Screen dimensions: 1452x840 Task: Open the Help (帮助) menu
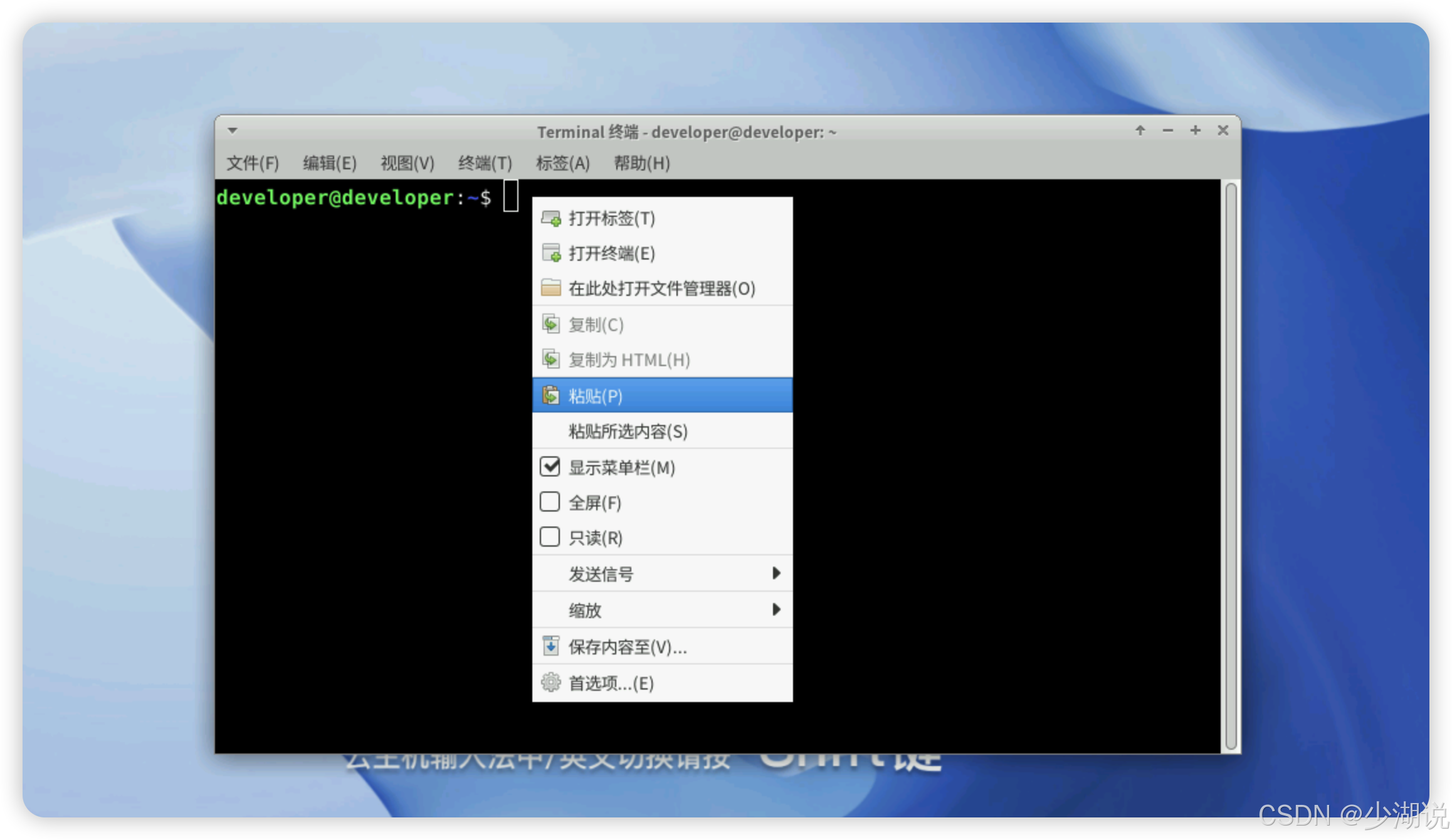[x=641, y=164]
